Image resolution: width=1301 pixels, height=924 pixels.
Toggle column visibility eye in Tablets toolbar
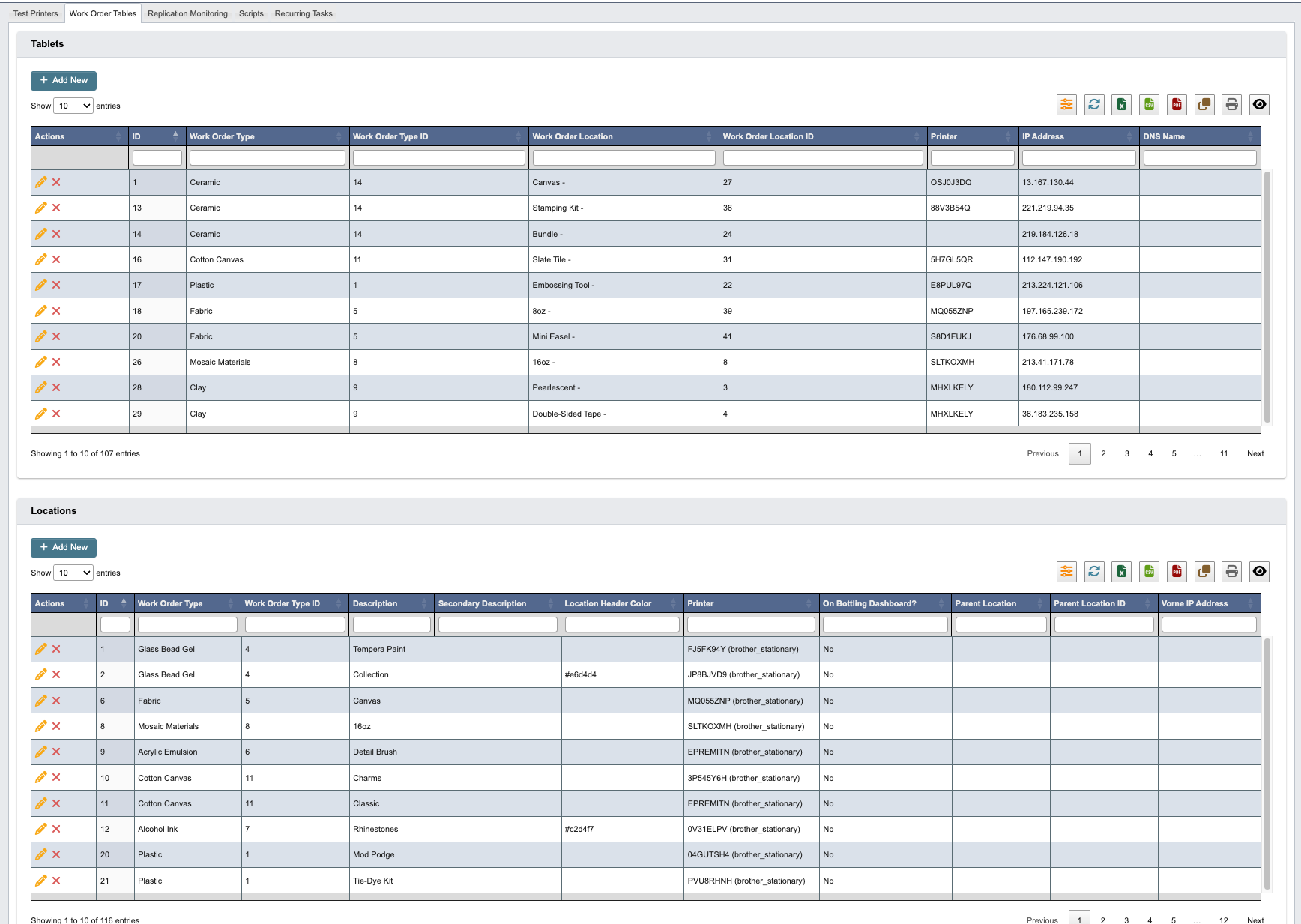click(1260, 105)
